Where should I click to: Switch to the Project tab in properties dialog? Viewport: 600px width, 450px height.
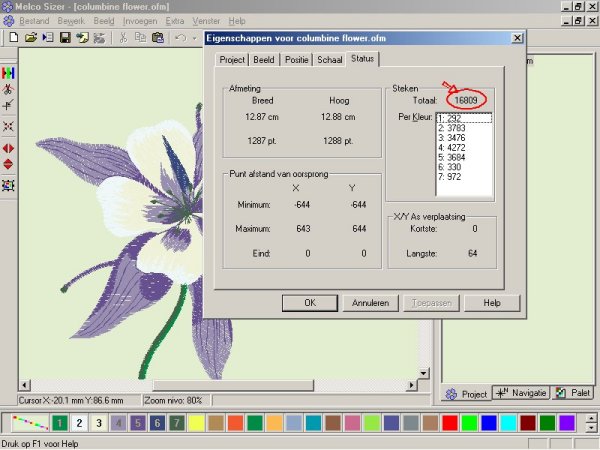(232, 60)
